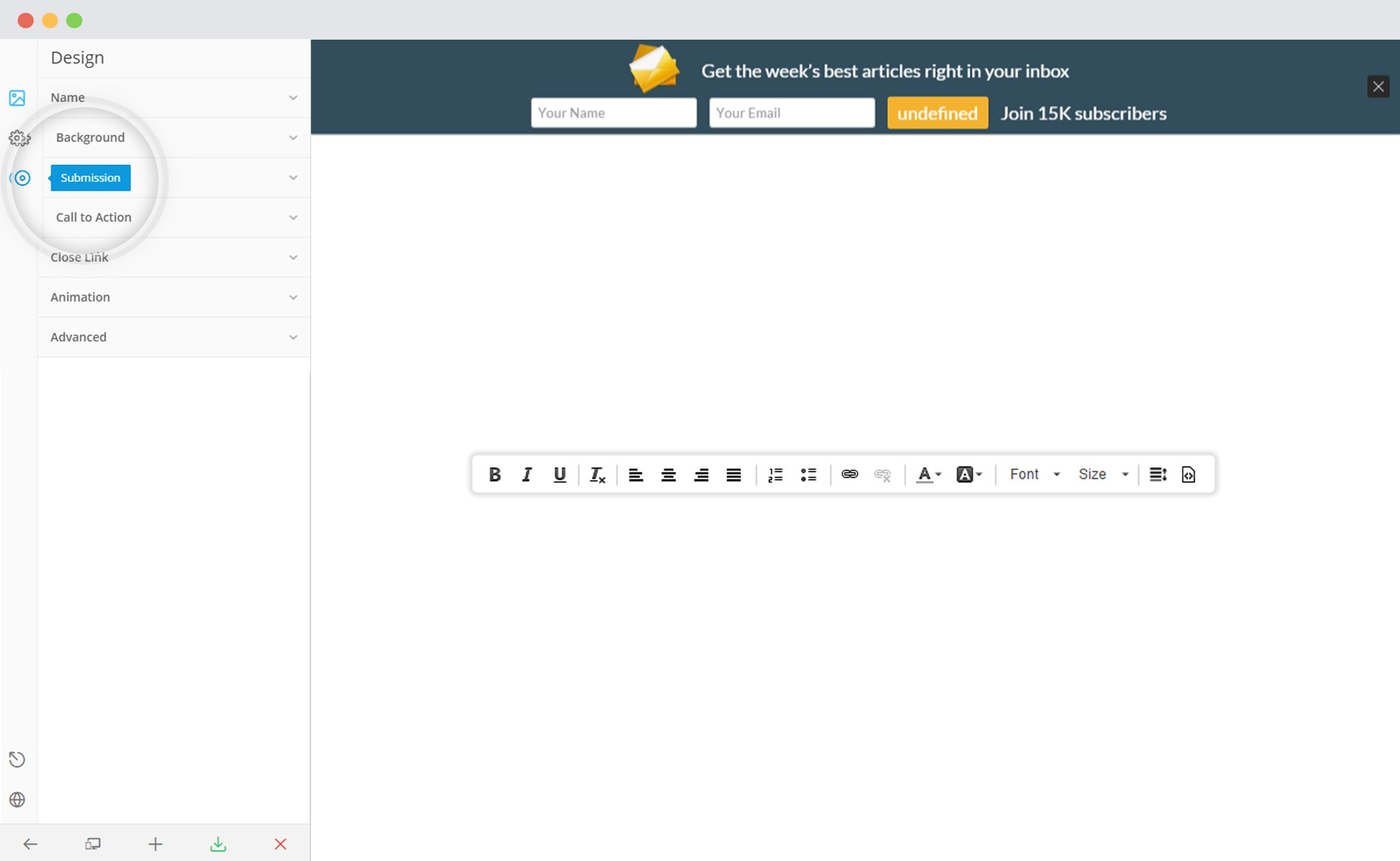Align text left
This screenshot has height=861, width=1400.
(636, 475)
